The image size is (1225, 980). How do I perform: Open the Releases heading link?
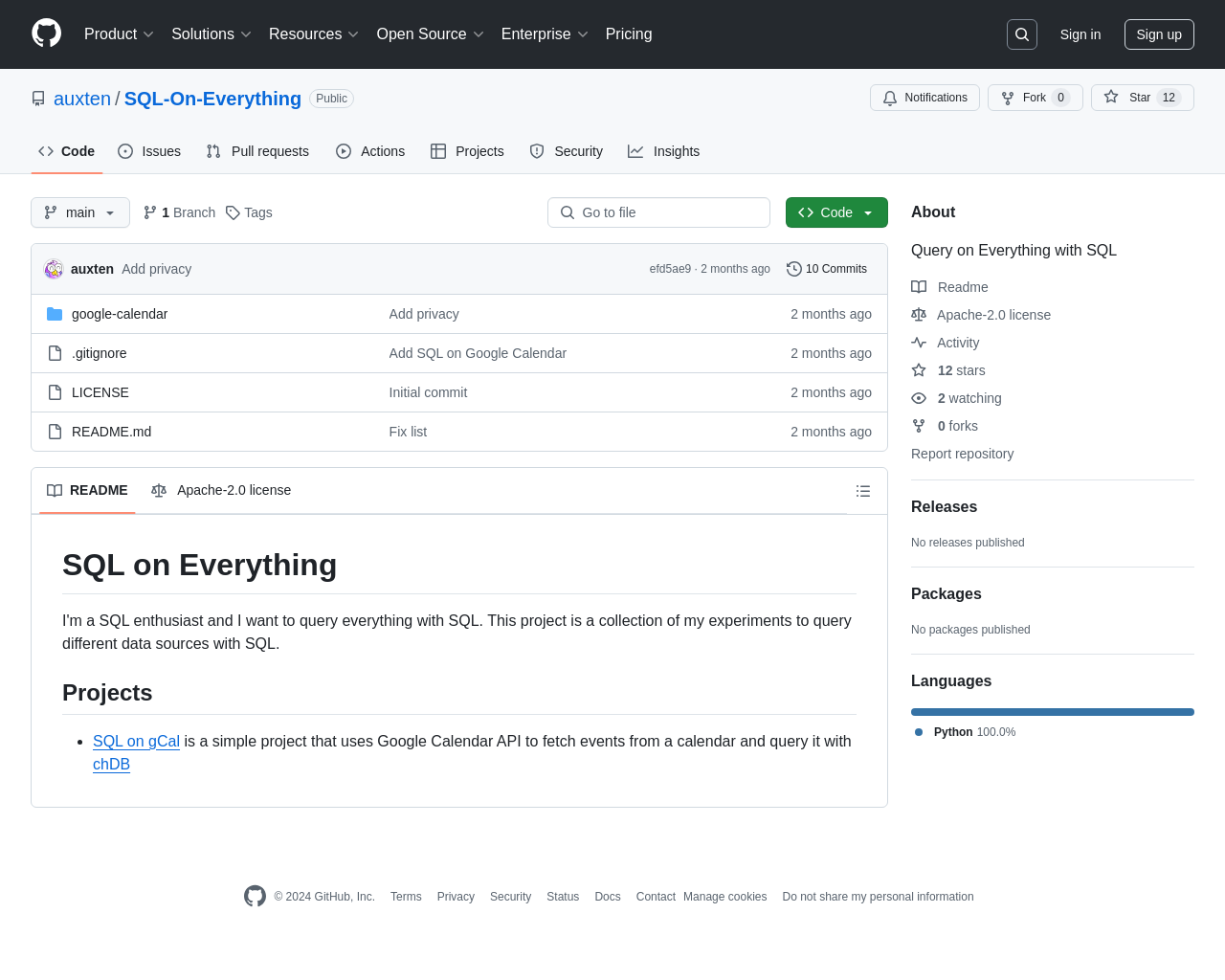pos(944,507)
